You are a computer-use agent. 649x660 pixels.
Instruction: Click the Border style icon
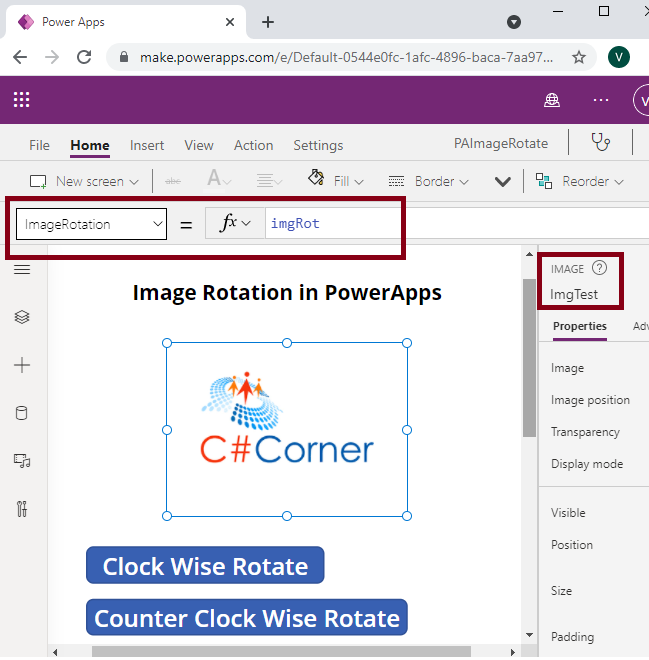[396, 181]
